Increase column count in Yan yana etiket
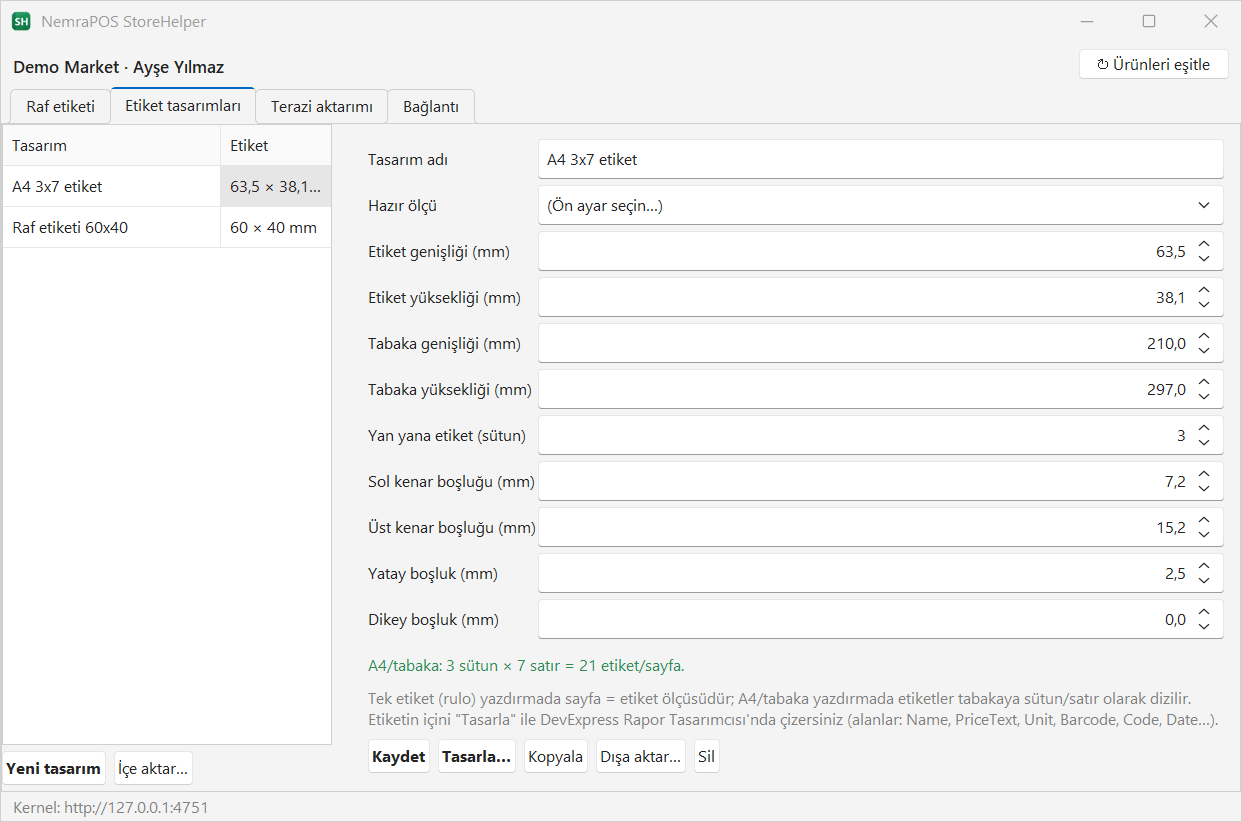Viewport: 1242px width, 822px height. [1204, 428]
